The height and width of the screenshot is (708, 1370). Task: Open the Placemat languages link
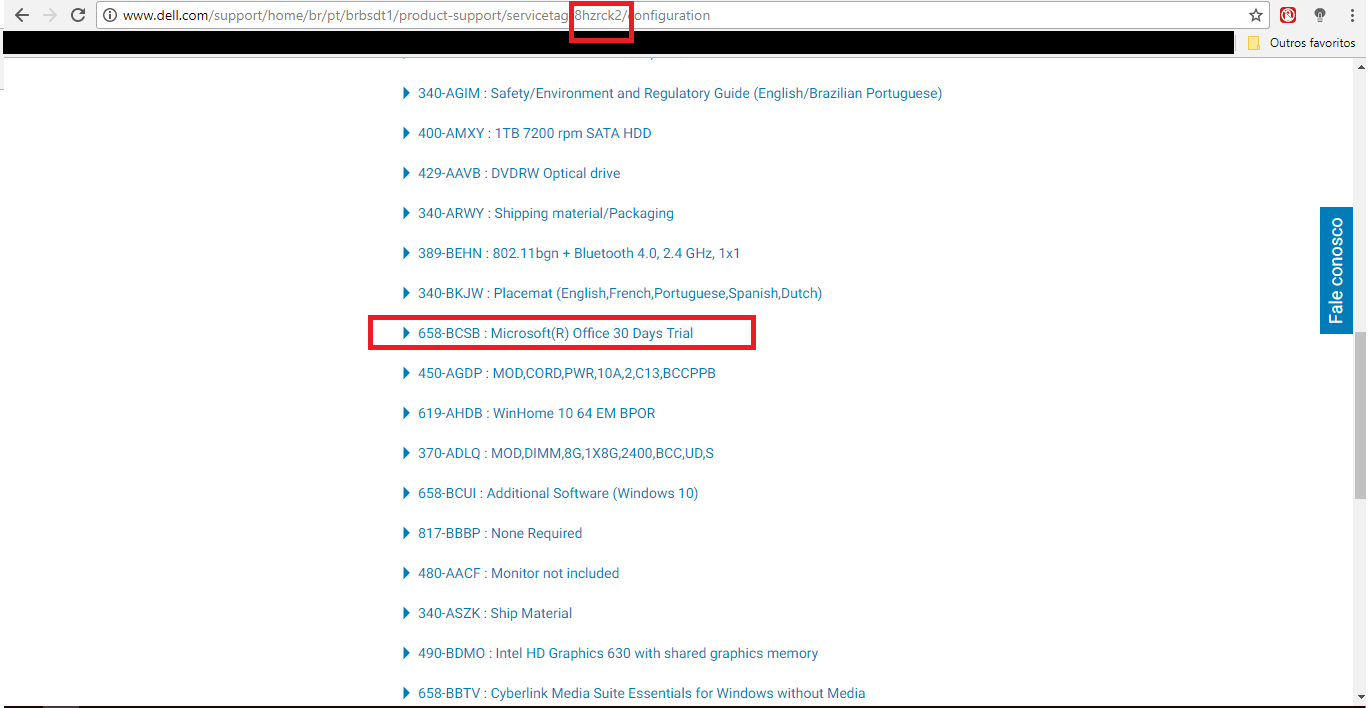620,293
